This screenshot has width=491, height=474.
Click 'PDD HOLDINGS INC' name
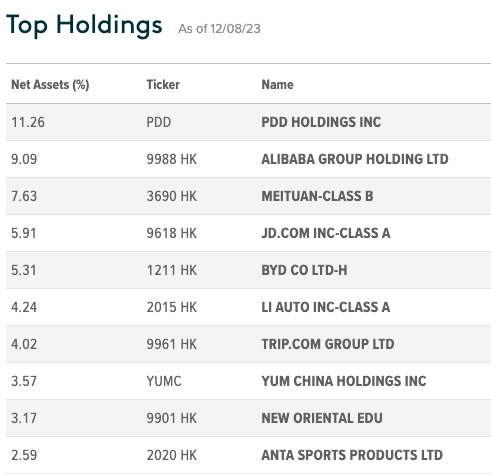321,122
